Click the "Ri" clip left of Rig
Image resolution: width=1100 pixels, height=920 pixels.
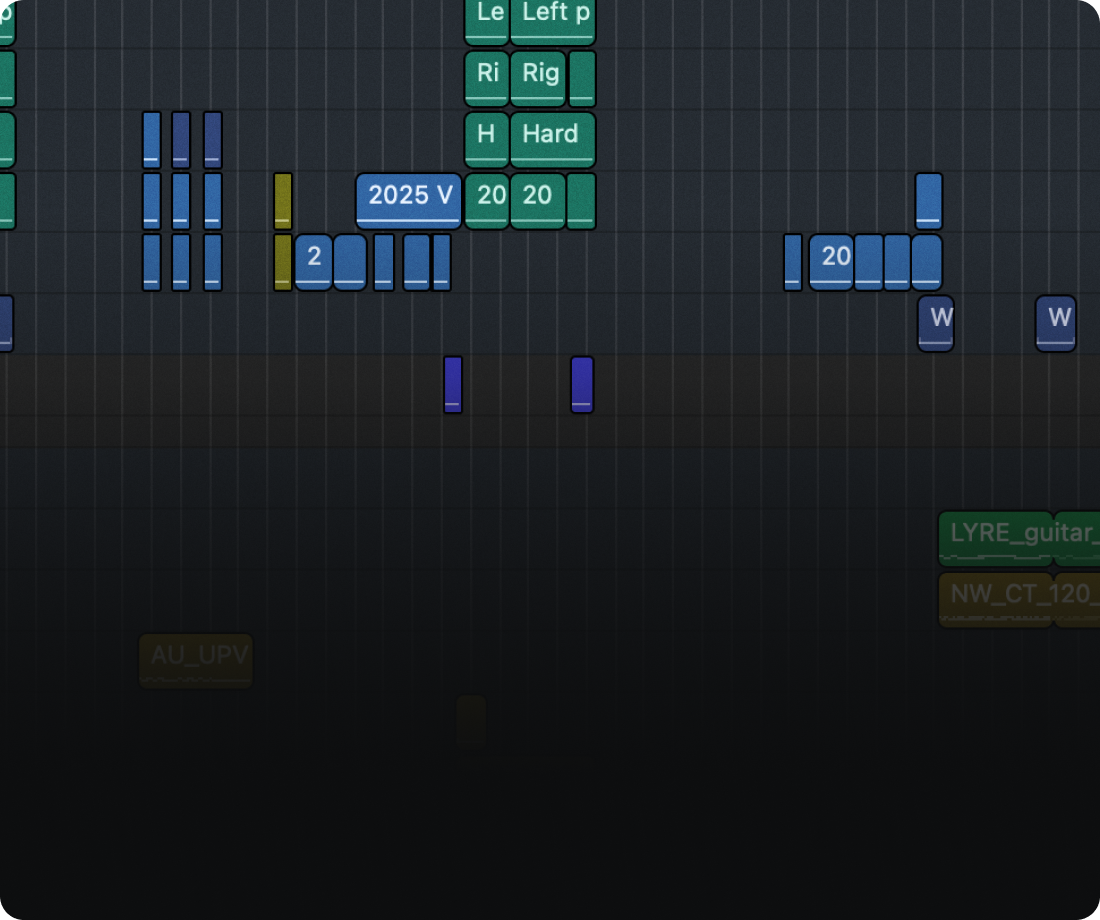point(486,75)
